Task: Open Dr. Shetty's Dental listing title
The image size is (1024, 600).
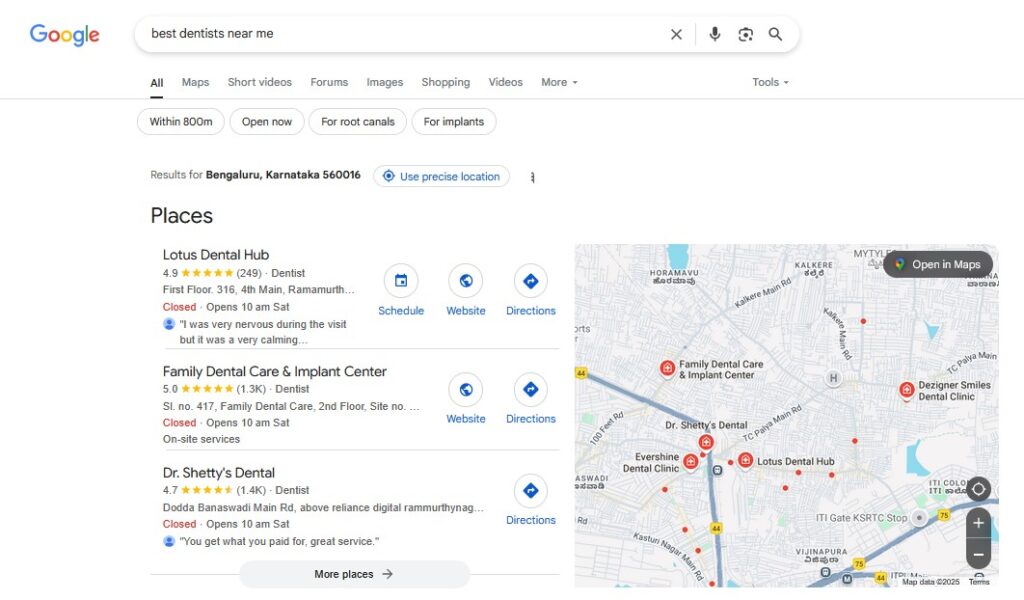Action: click(x=219, y=473)
